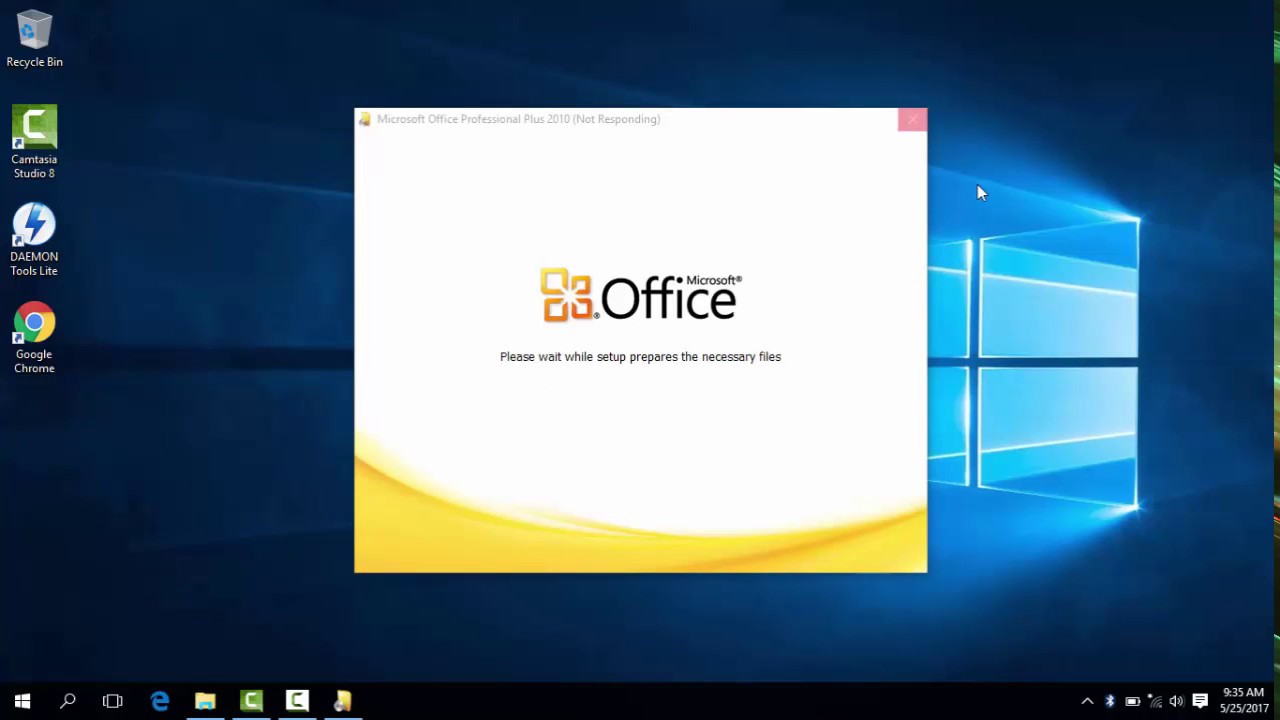Open the Windows Start menu
Screen dimensions: 1280x720
tap(22, 701)
